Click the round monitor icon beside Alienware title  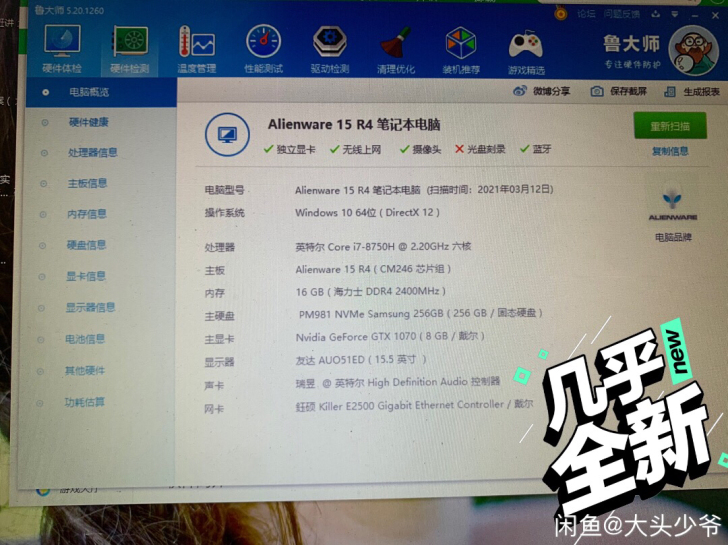coord(227,135)
